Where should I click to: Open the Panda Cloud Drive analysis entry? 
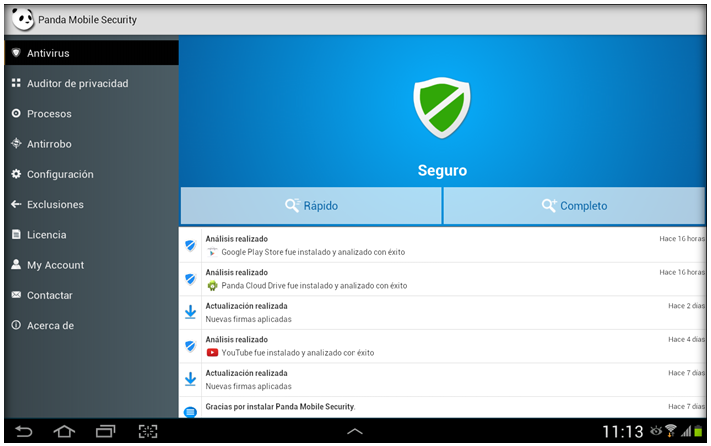[x=442, y=279]
